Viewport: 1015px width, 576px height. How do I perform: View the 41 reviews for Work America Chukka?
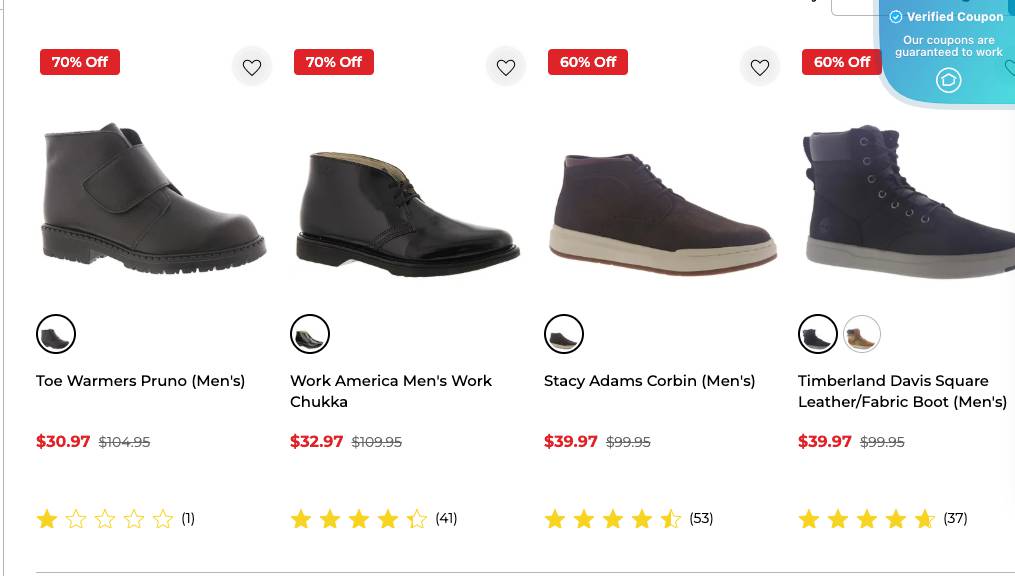click(x=446, y=518)
